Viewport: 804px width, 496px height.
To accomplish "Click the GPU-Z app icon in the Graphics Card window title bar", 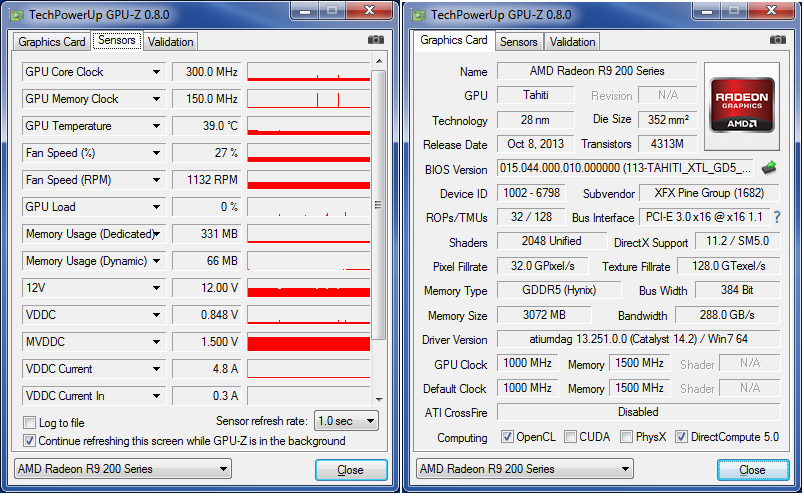I will [x=419, y=15].
